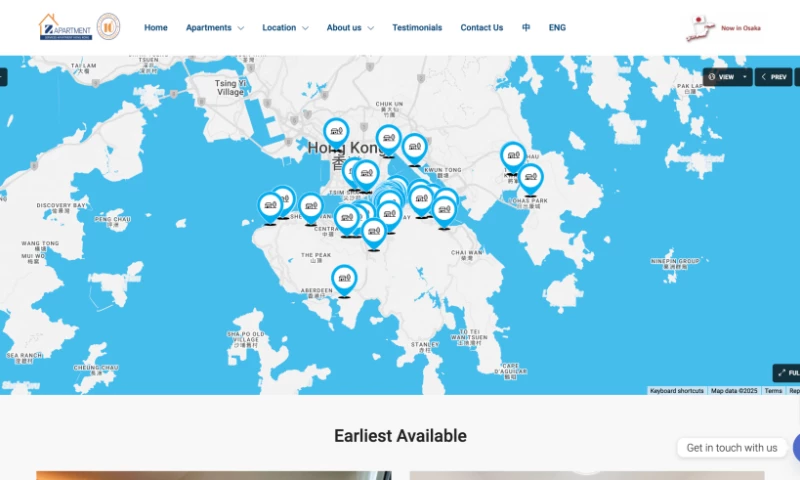This screenshot has width=800, height=480.
Task: Open the Testimonials page
Action: pyautogui.click(x=417, y=28)
